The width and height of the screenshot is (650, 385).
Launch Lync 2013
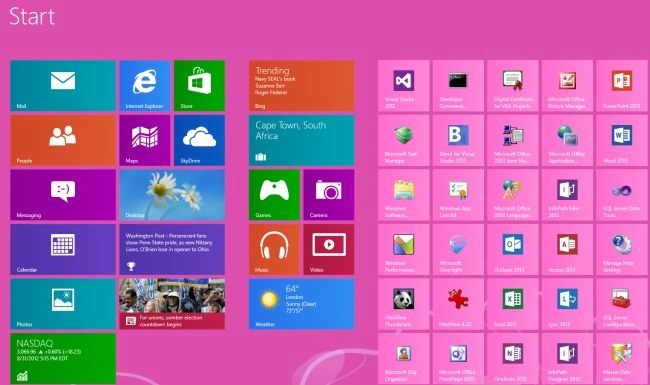[567, 304]
